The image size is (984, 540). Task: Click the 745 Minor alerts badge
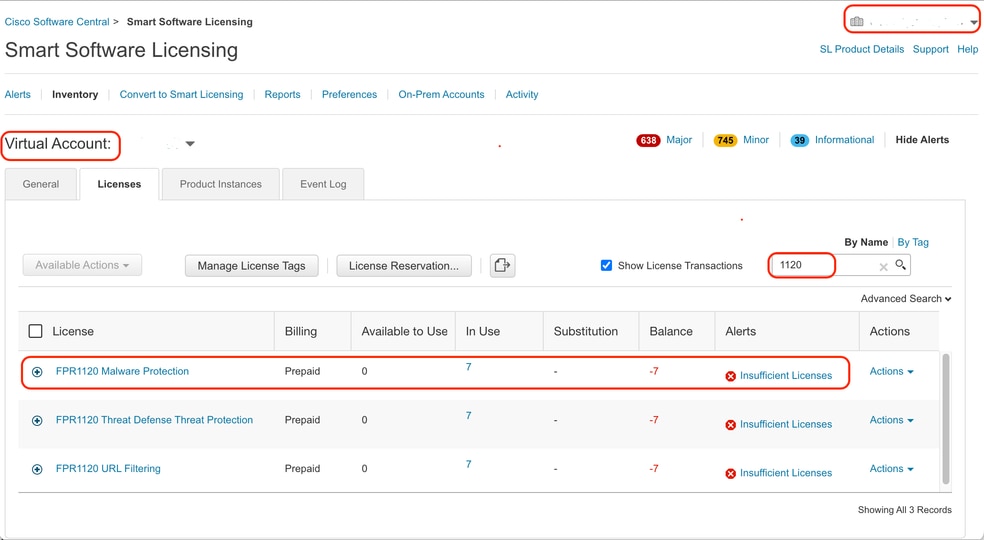coord(725,140)
